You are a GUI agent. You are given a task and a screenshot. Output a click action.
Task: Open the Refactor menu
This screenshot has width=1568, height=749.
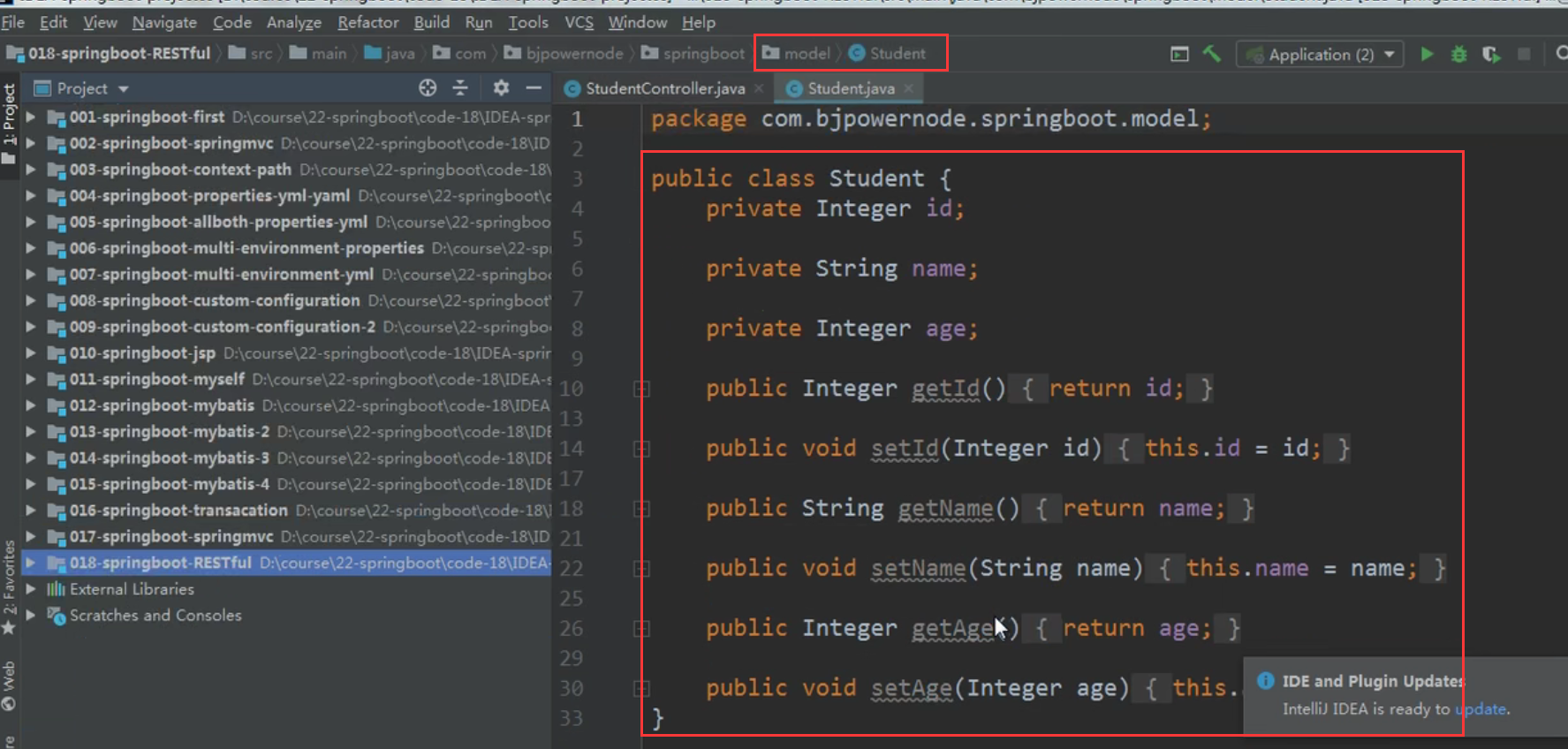367,22
